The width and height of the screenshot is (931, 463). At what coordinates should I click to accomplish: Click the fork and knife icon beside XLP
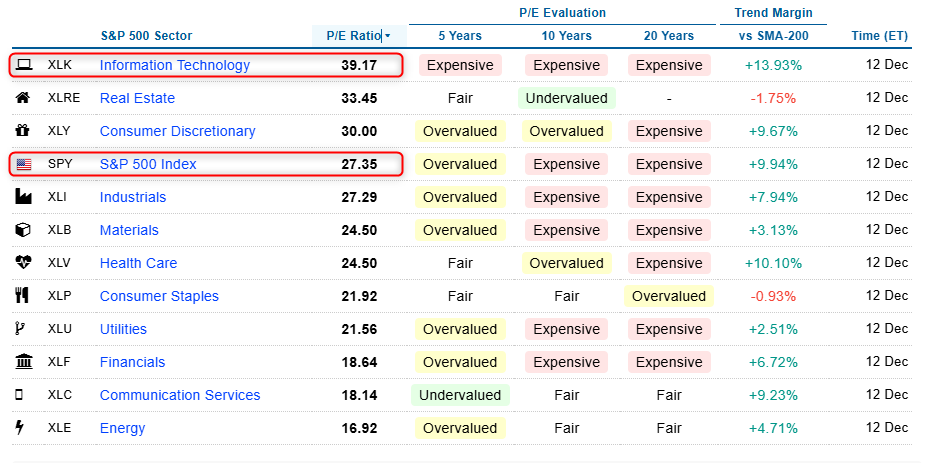(x=23, y=296)
